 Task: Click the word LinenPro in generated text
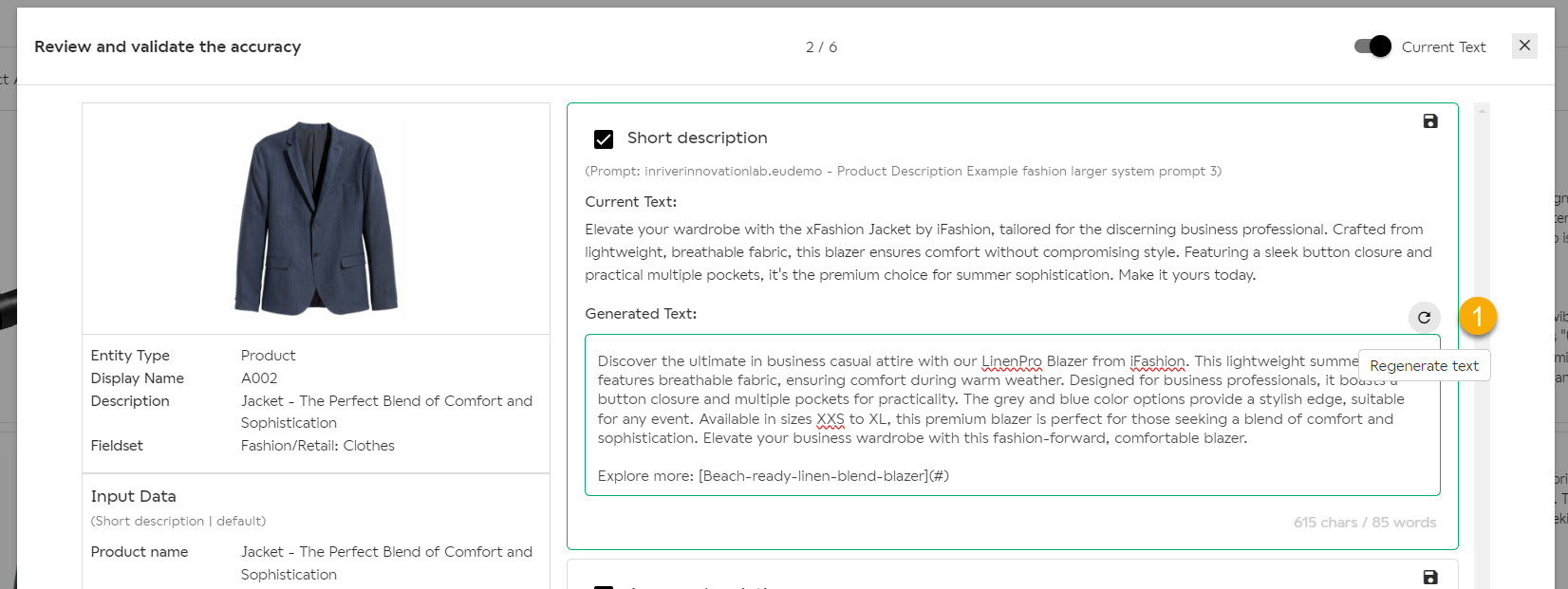1012,361
